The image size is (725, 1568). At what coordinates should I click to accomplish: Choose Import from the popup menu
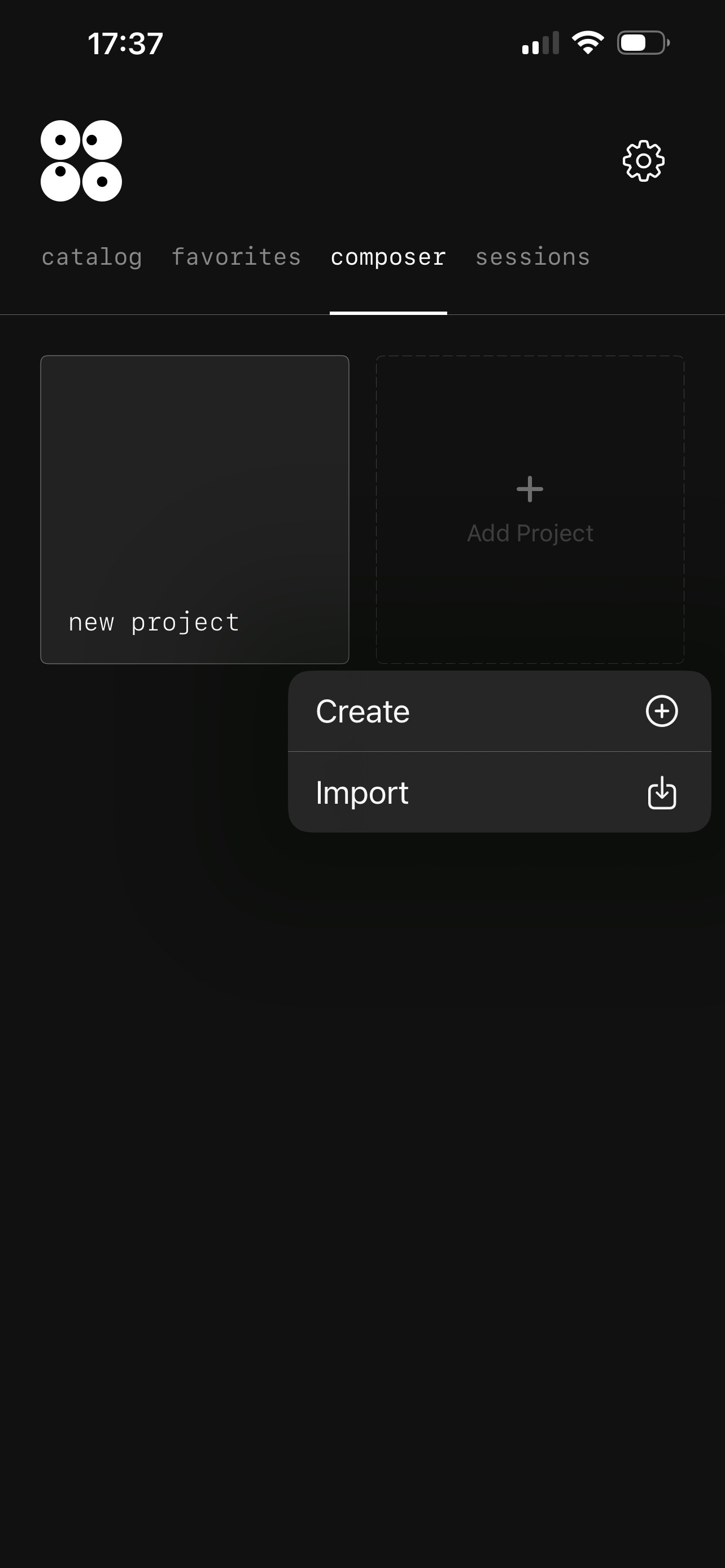point(499,792)
